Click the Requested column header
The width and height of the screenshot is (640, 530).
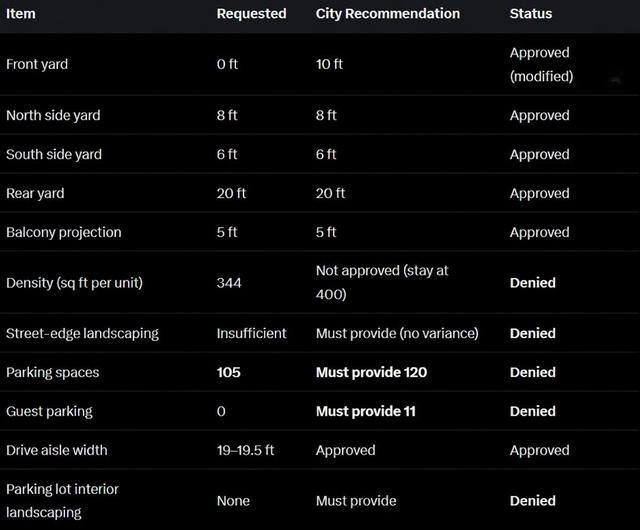251,14
